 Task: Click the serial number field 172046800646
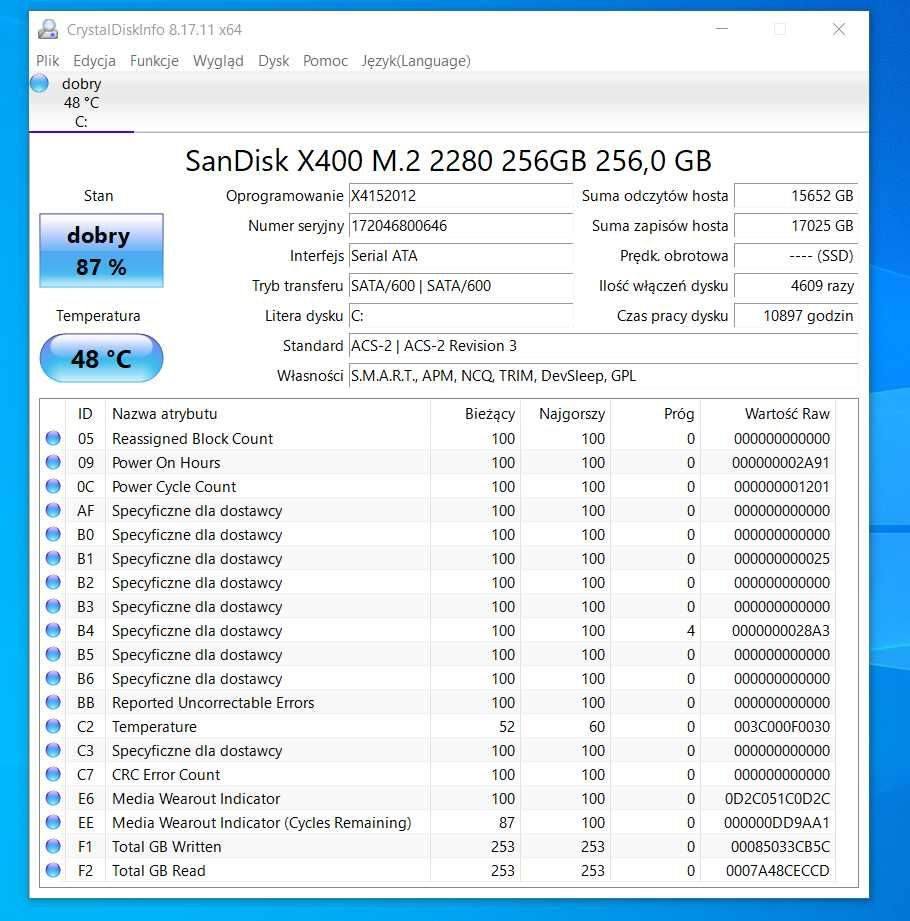(461, 226)
